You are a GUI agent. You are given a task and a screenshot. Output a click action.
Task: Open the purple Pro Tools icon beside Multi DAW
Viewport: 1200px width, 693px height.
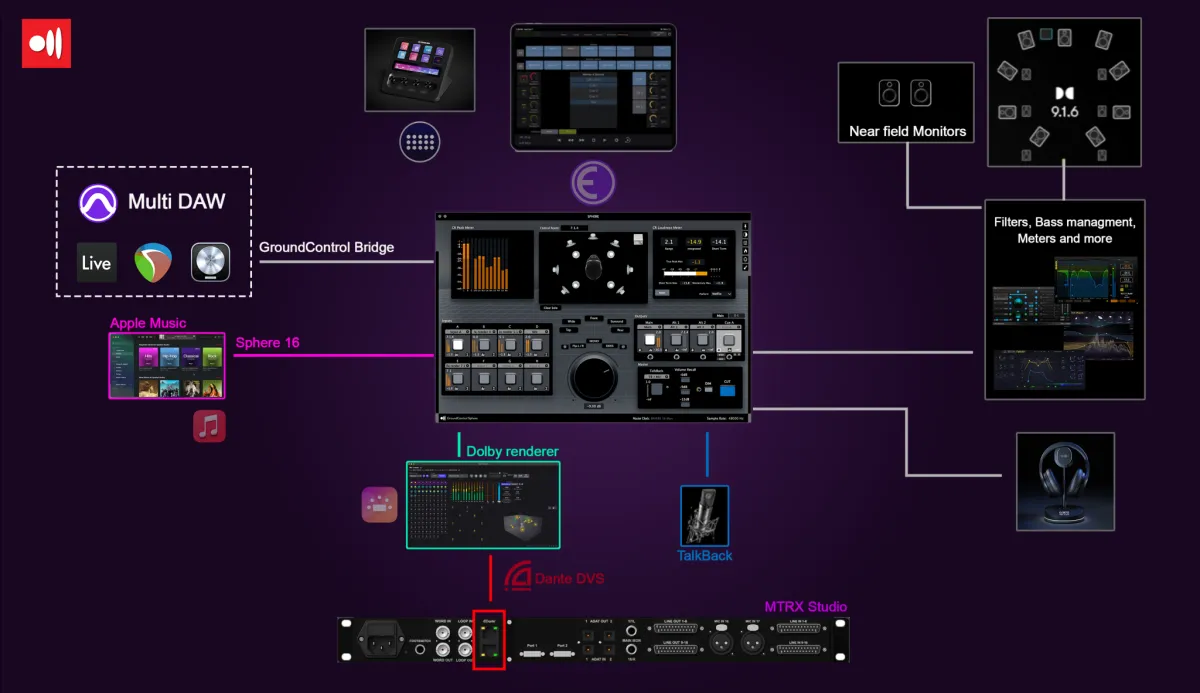99,203
